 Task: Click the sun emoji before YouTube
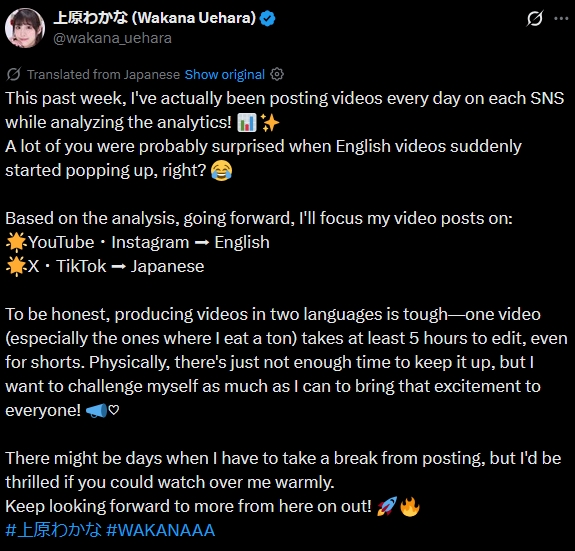(16, 242)
